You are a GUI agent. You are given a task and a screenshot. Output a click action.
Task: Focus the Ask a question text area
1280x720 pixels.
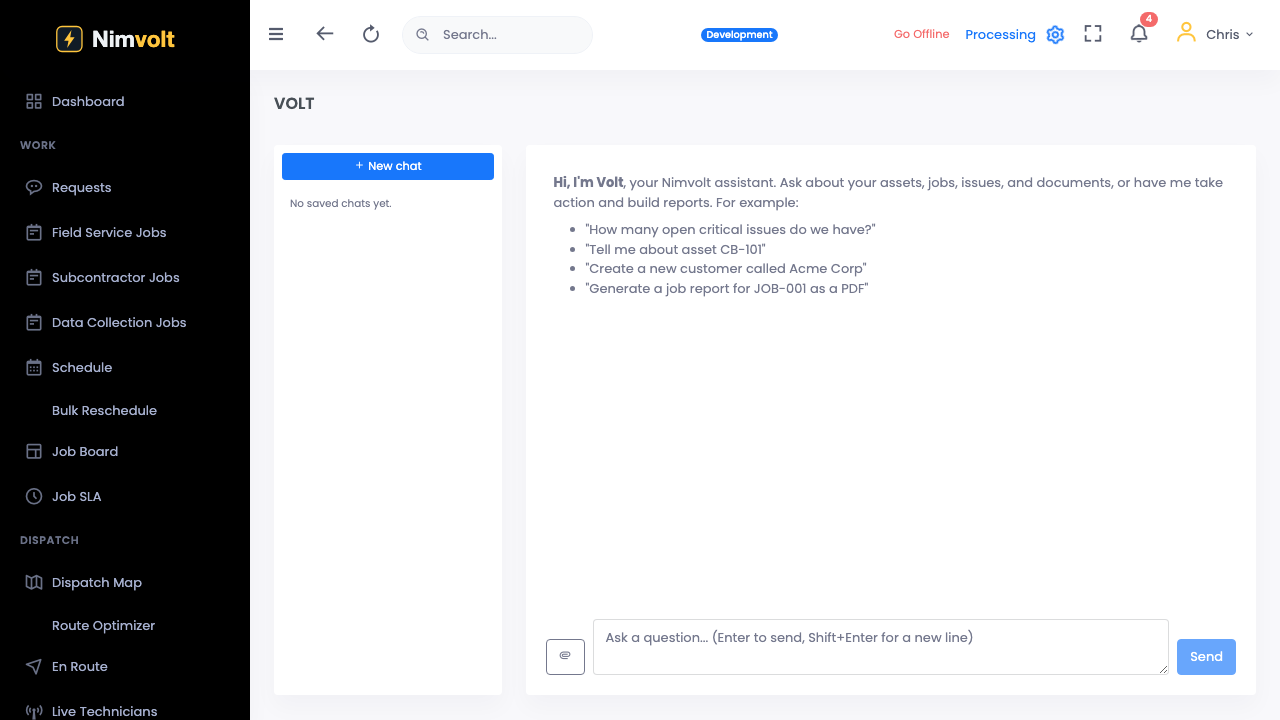pyautogui.click(x=881, y=647)
